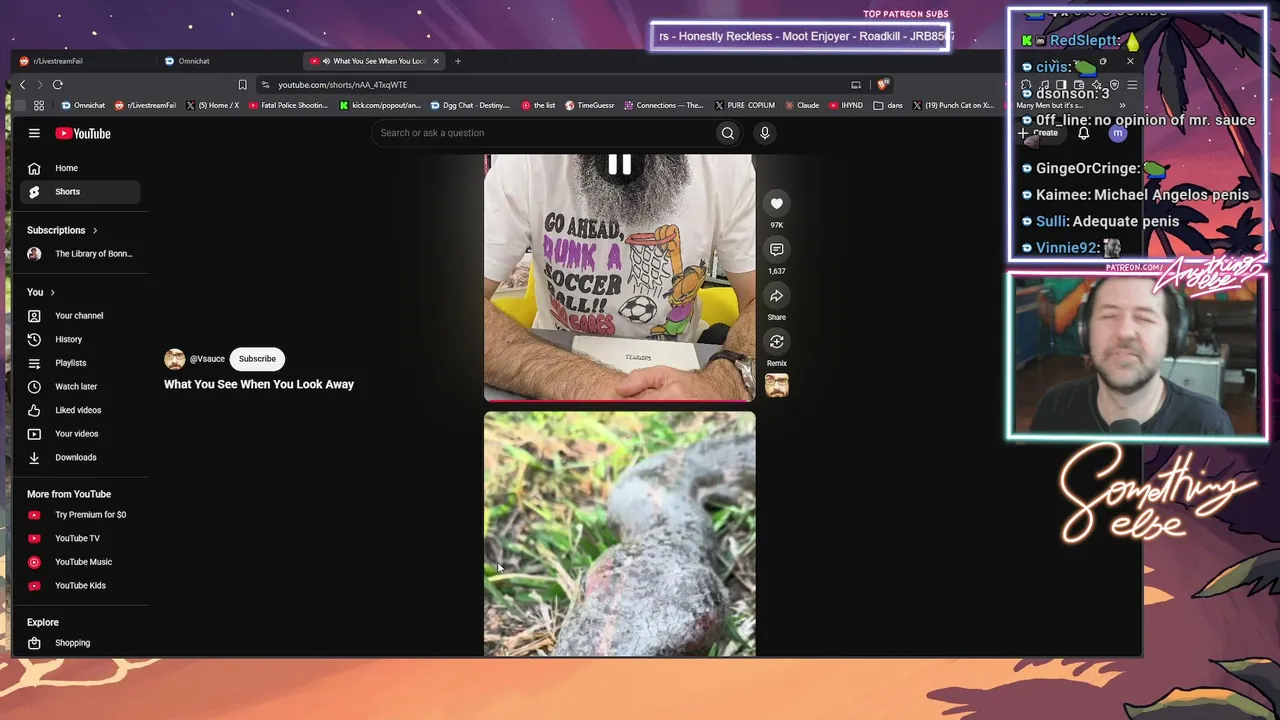Go forward in the browser
The width and height of the screenshot is (1280, 720).
39,85
